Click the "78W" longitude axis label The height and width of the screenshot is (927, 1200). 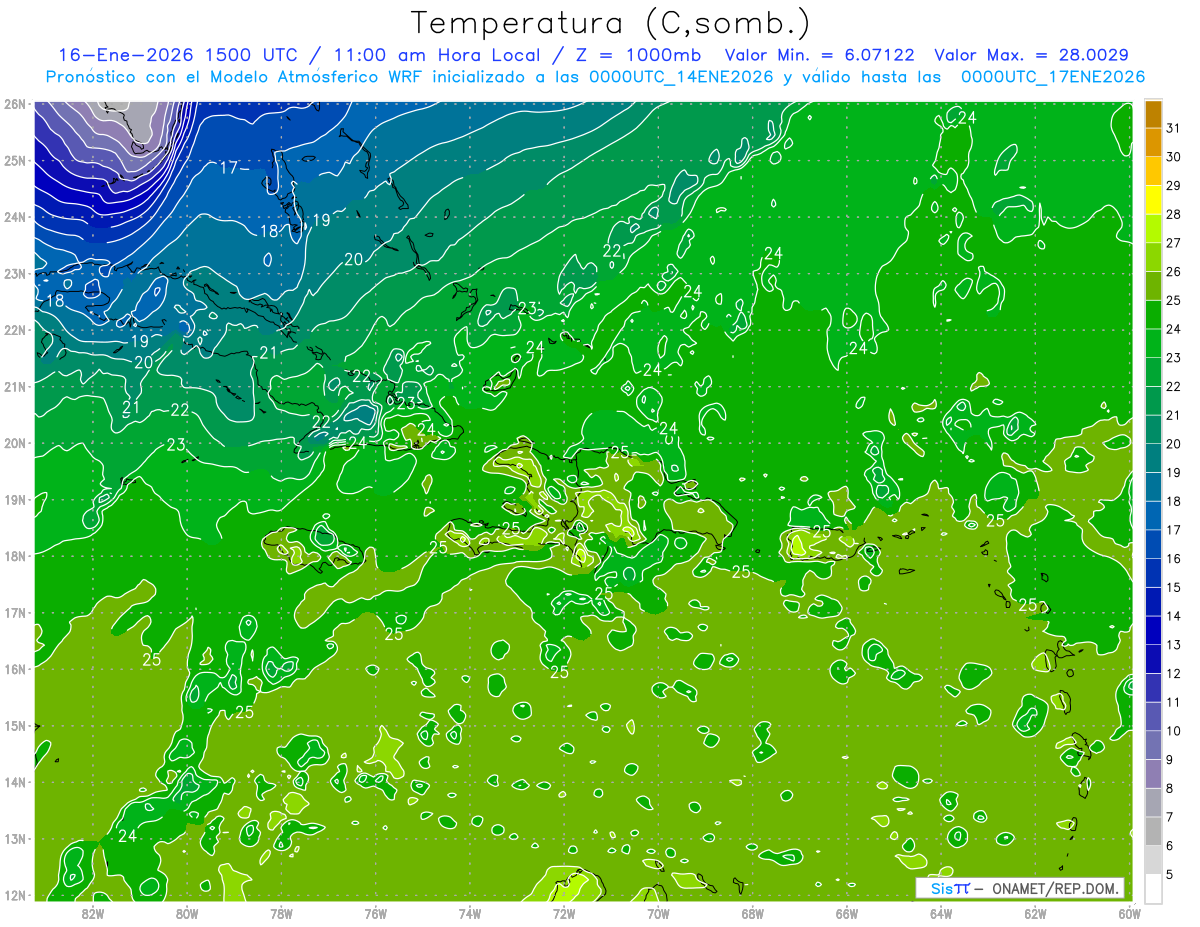[281, 913]
